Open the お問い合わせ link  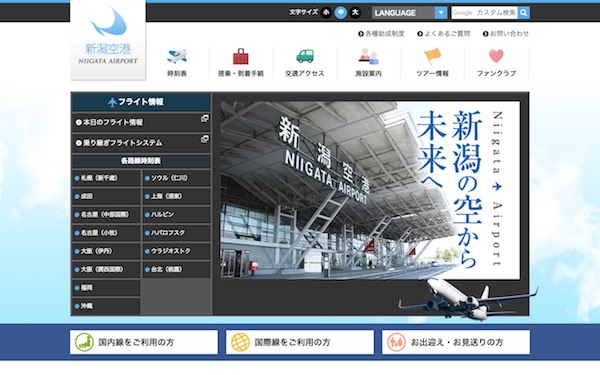tap(505, 34)
